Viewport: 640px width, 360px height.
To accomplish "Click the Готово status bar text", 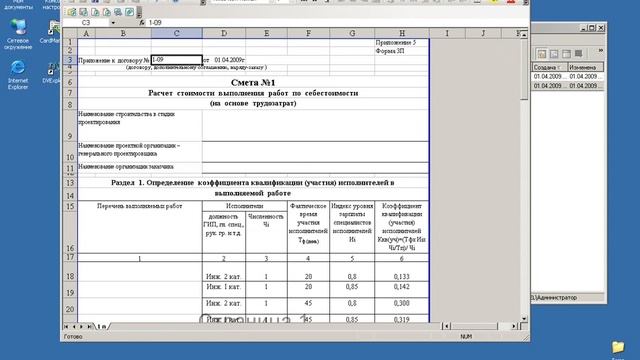I will click(73, 337).
